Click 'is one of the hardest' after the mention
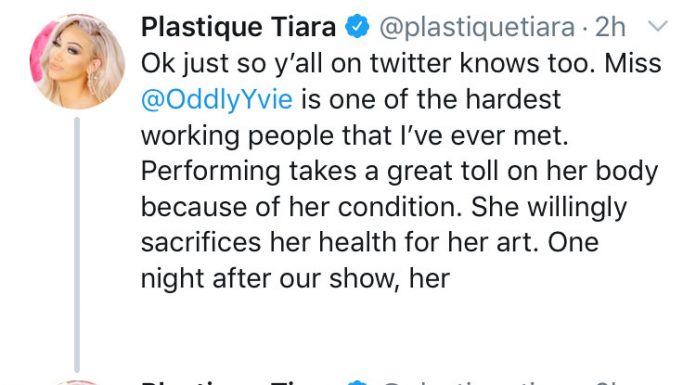Viewport: 696px width, 385px height. point(431,99)
